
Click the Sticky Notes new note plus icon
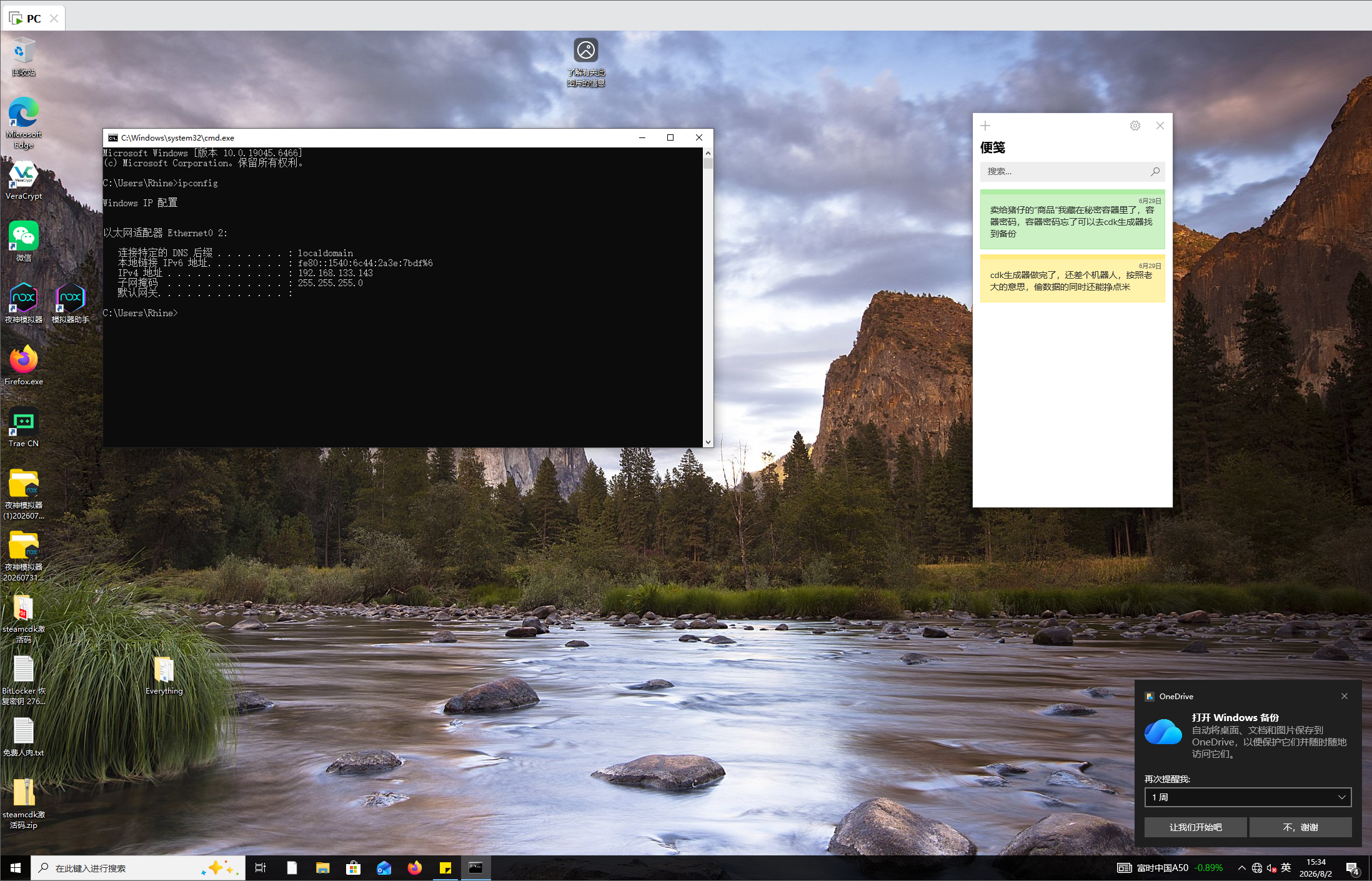click(x=985, y=126)
